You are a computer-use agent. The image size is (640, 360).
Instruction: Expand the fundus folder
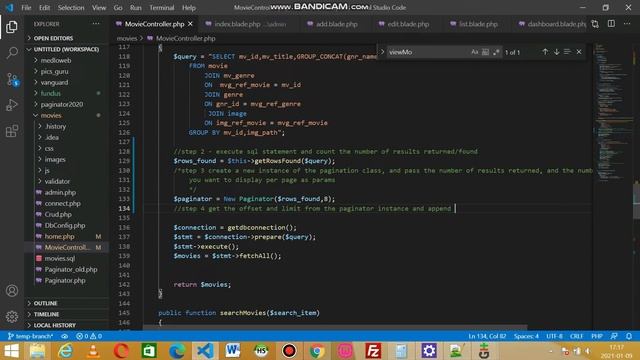click(x=67, y=93)
